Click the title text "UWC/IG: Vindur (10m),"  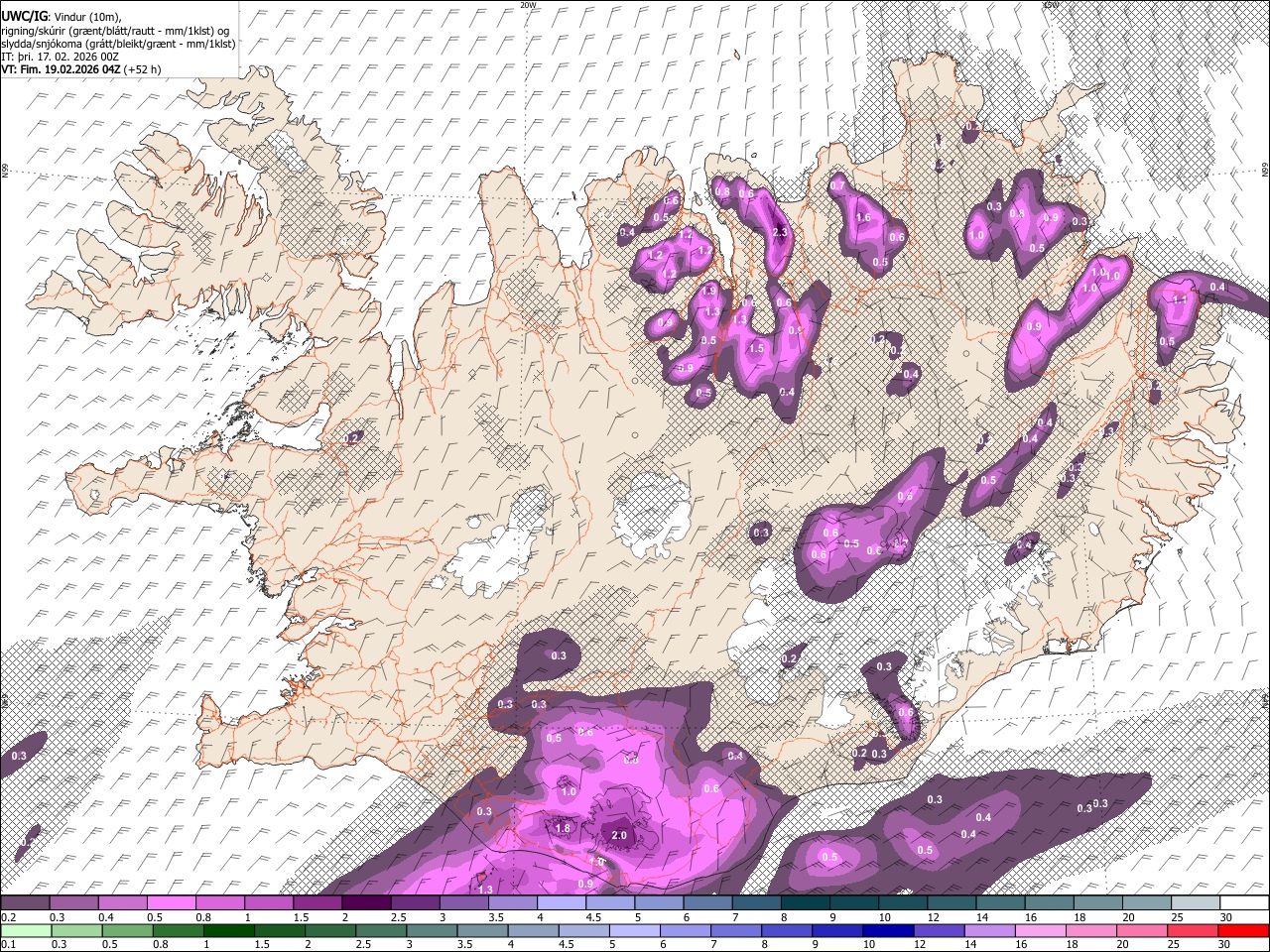point(61,16)
